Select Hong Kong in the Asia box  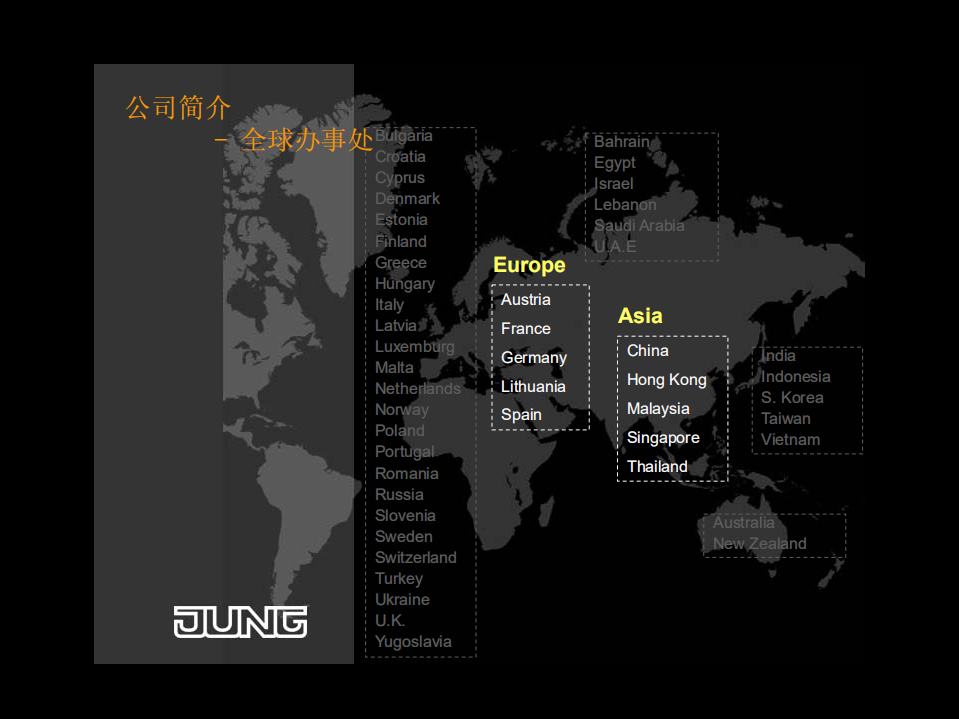[x=666, y=380]
